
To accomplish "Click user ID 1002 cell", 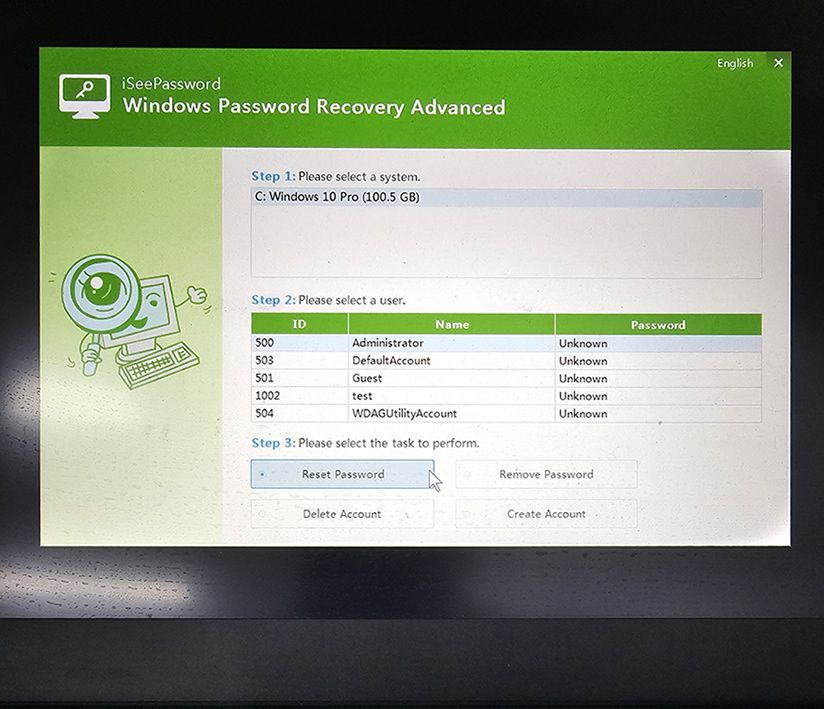I will pyautogui.click(x=300, y=396).
